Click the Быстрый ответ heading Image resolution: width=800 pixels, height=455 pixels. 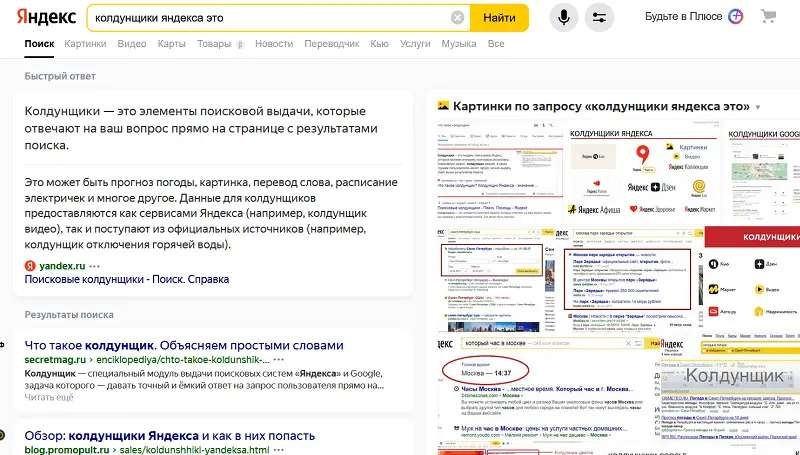[60, 76]
